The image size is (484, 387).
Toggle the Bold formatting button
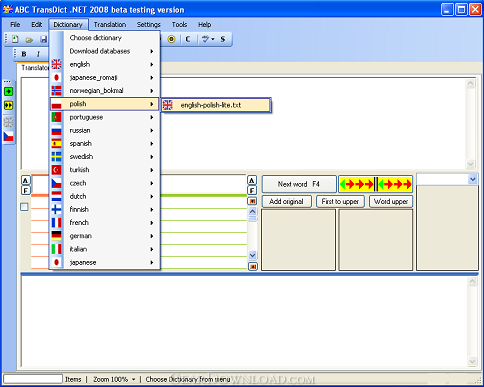click(x=24, y=54)
